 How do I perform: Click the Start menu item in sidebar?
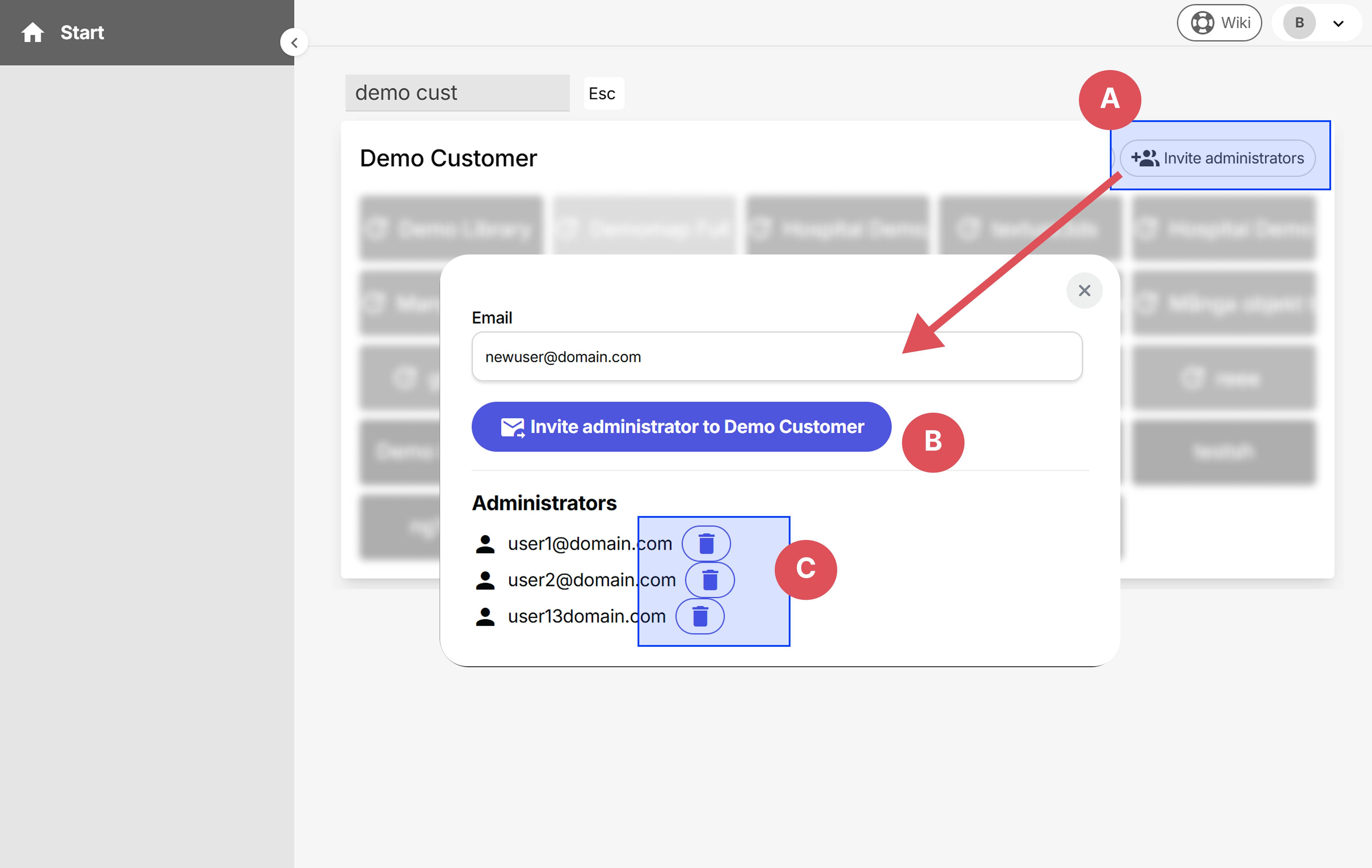tap(82, 32)
